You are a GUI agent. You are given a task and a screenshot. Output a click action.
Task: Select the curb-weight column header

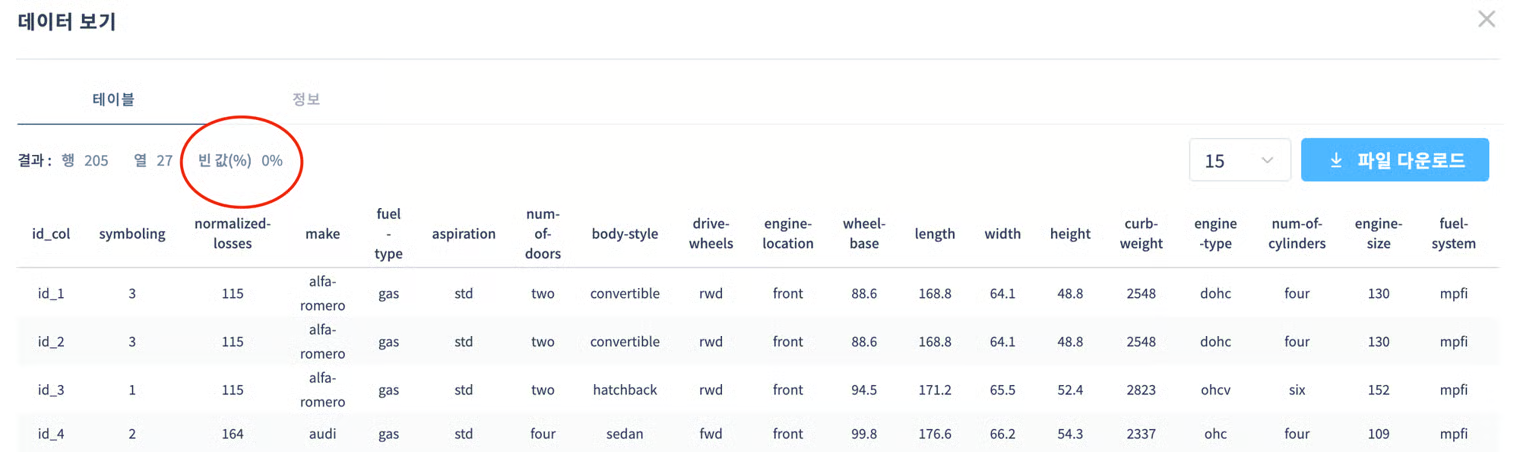point(1142,234)
